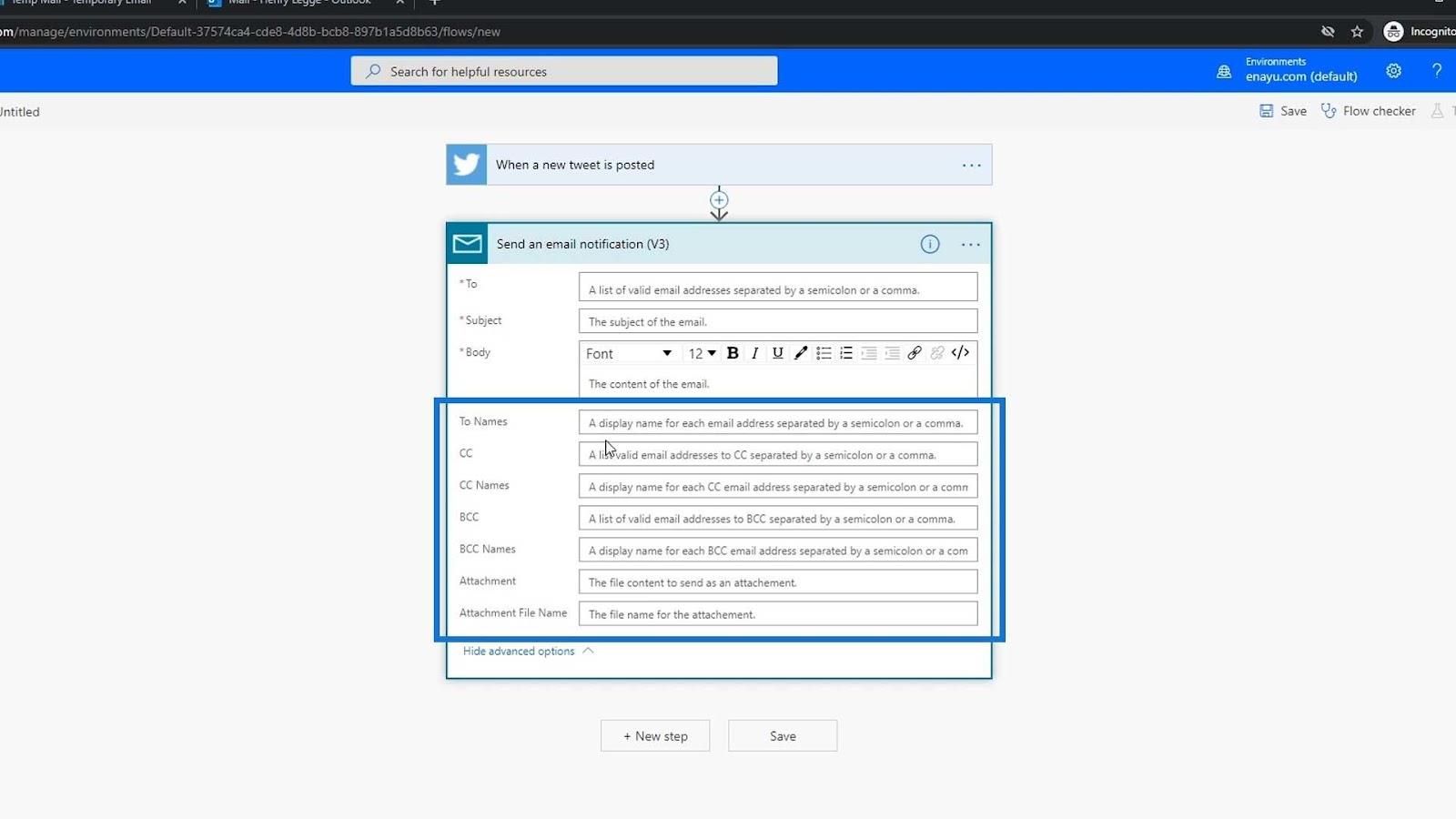Open the font size 12 dropdown
The height and width of the screenshot is (819, 1456).
[702, 353]
